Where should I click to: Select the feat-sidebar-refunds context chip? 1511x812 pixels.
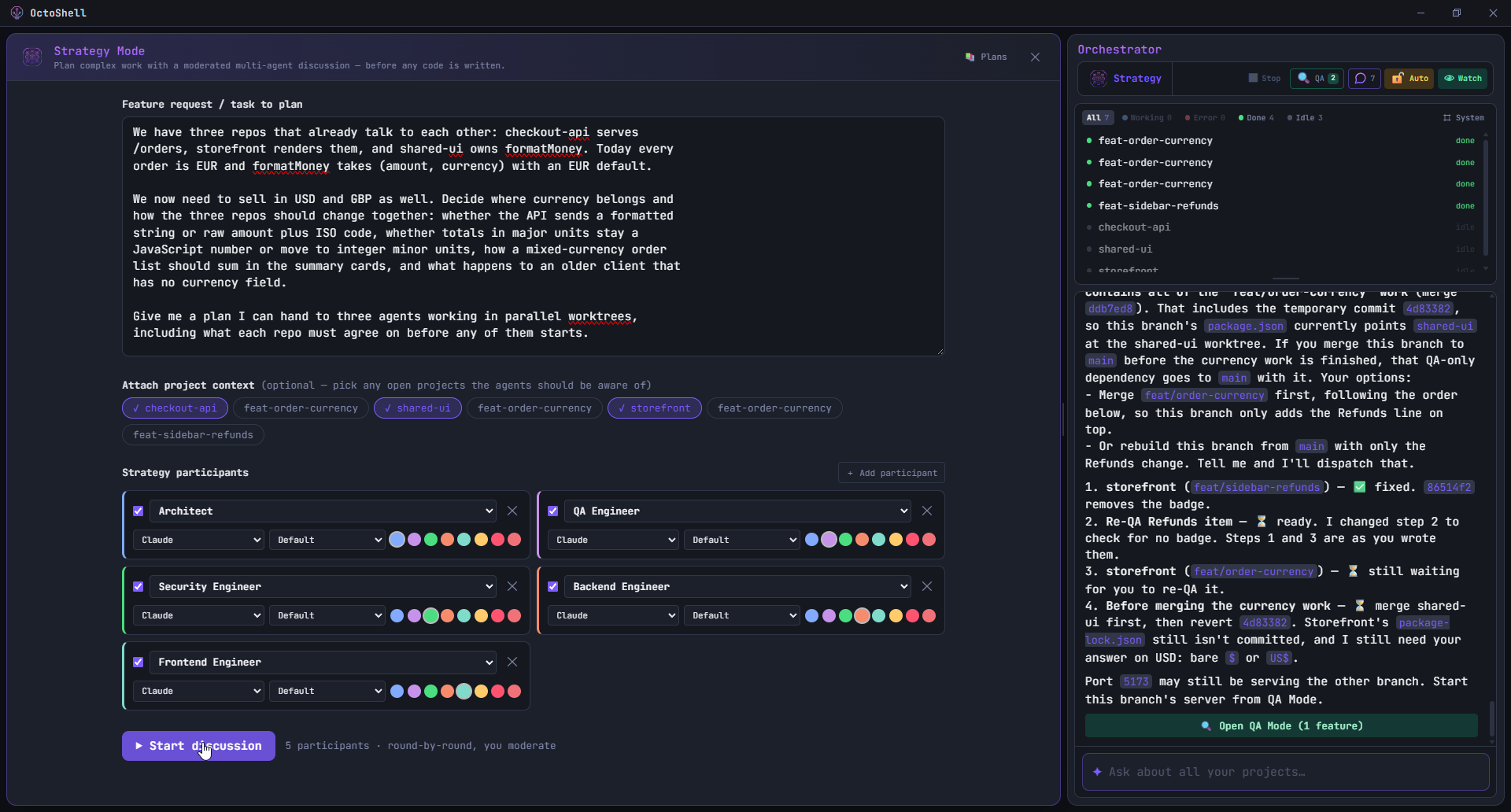[x=193, y=434]
